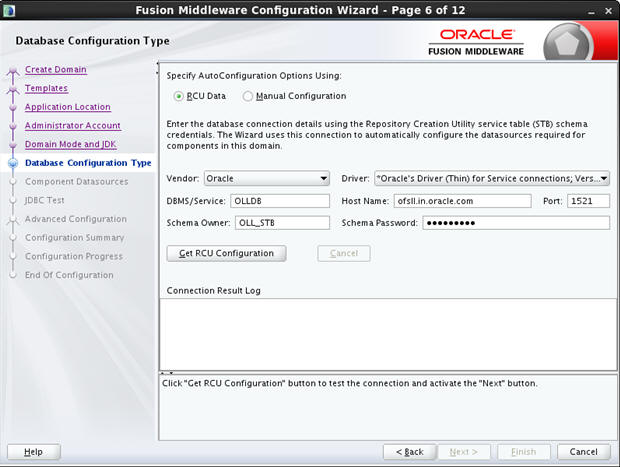Click the End Of Configuration step
The image size is (620, 467).
coord(69,275)
